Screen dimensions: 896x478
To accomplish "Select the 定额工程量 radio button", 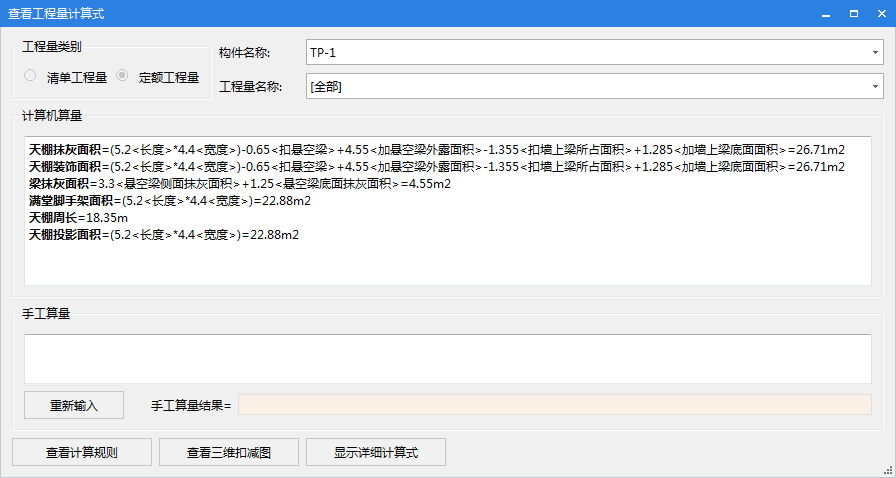I will tap(122, 75).
